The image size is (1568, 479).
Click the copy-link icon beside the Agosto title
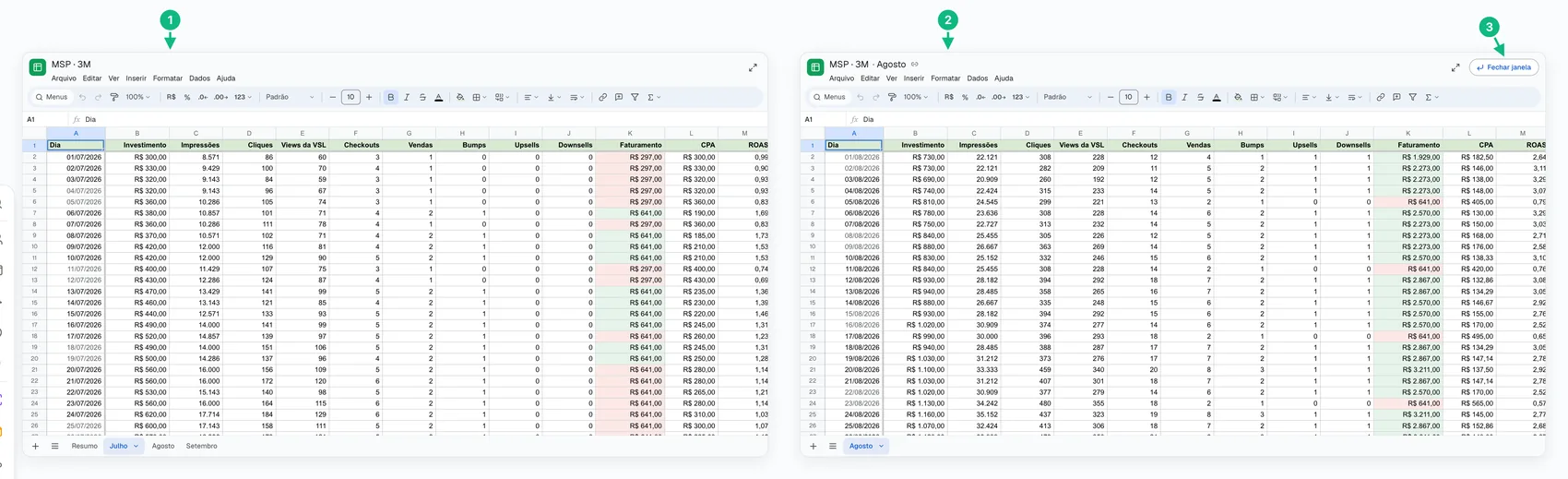click(915, 65)
